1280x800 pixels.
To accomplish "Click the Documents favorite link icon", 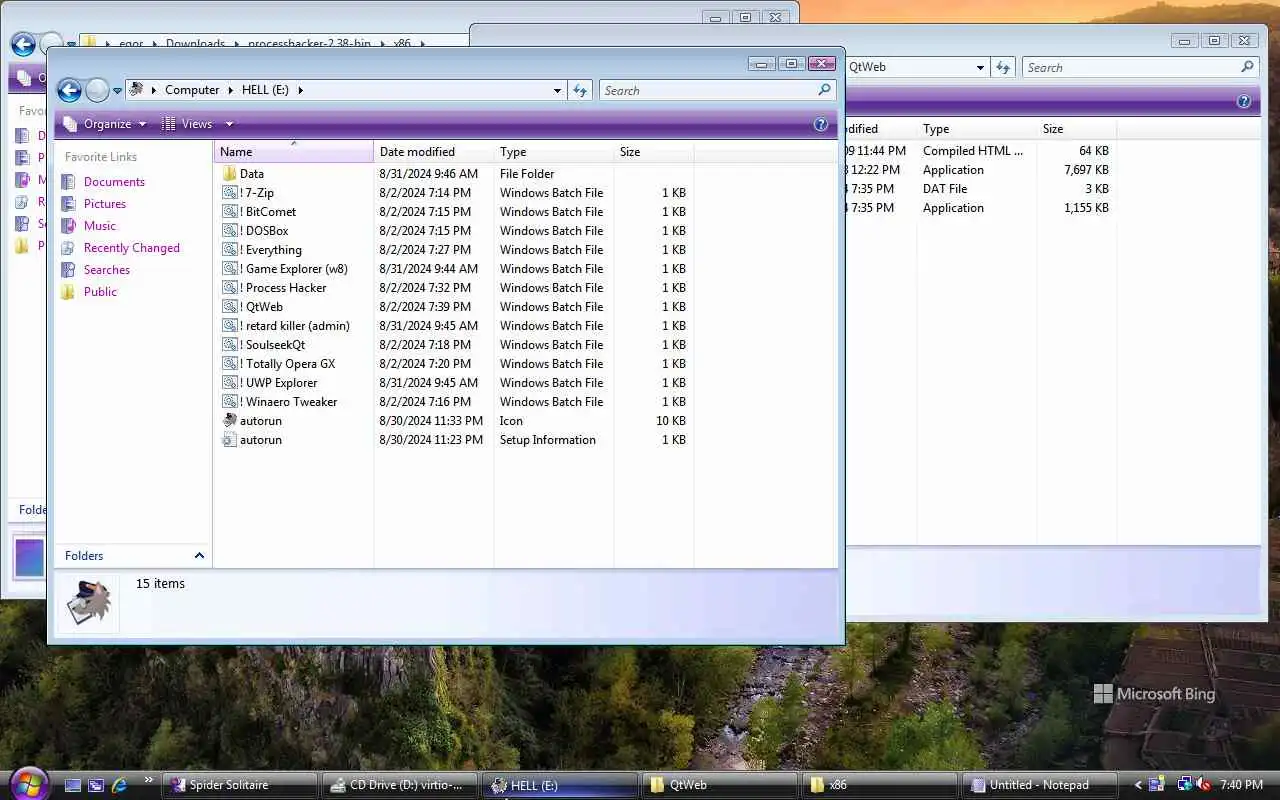I will (x=68, y=182).
